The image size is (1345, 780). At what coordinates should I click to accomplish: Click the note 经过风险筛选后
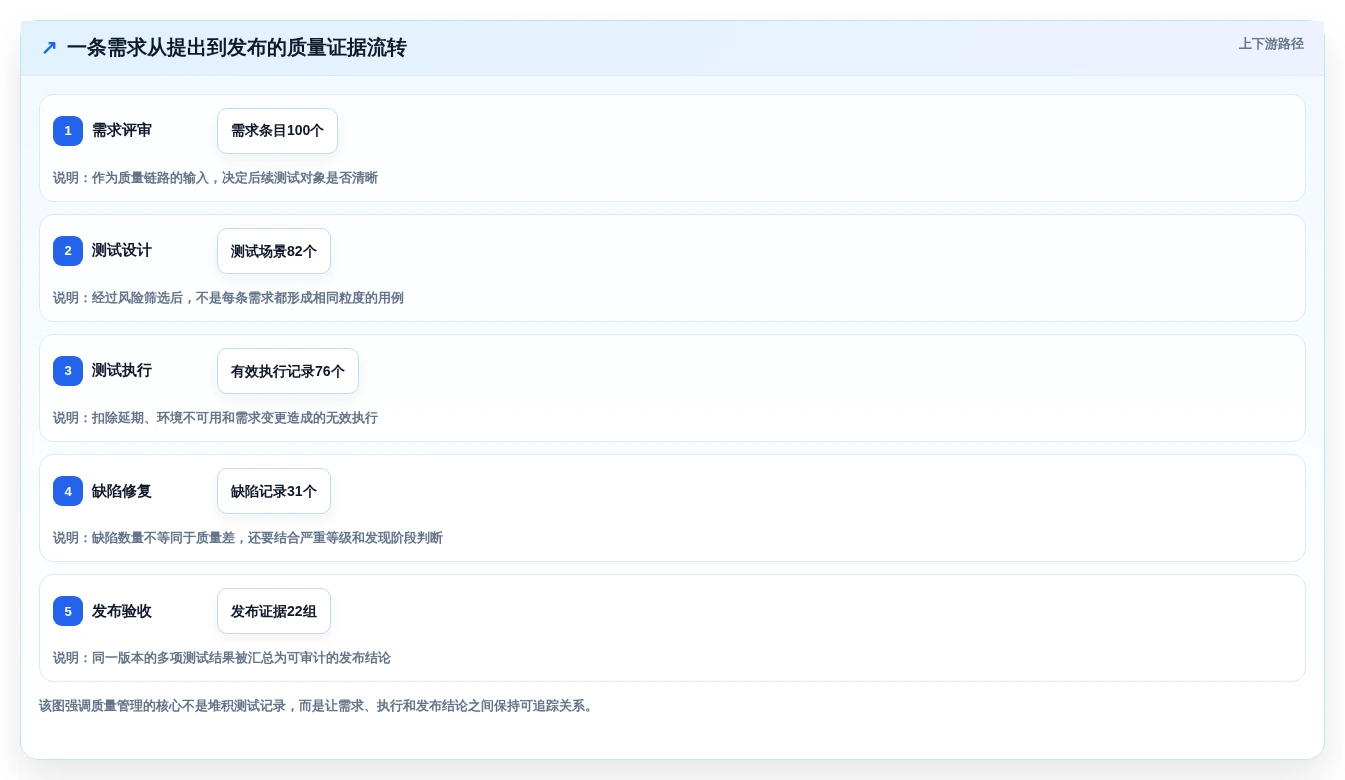tap(228, 298)
